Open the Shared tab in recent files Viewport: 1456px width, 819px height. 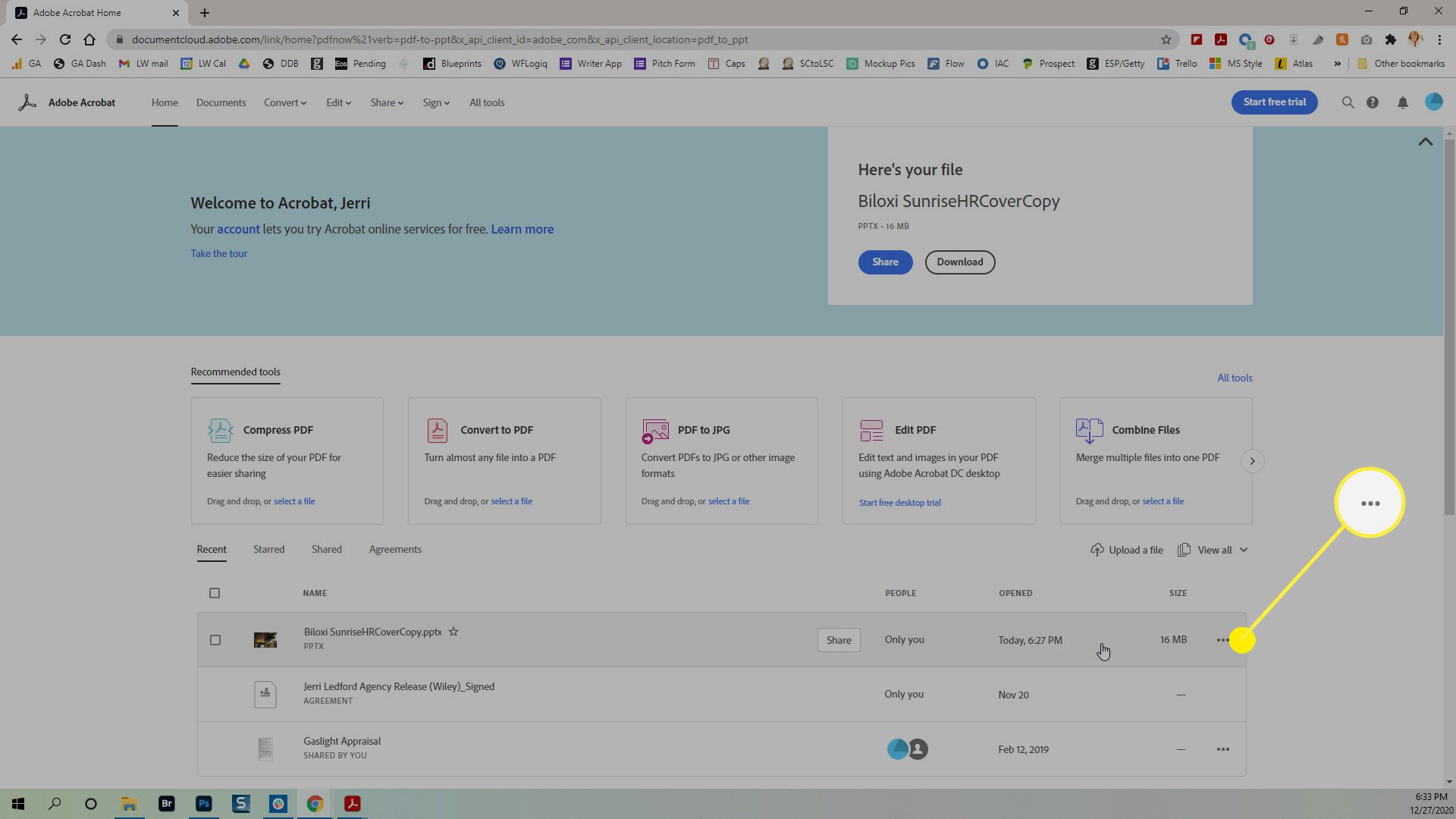pos(327,548)
